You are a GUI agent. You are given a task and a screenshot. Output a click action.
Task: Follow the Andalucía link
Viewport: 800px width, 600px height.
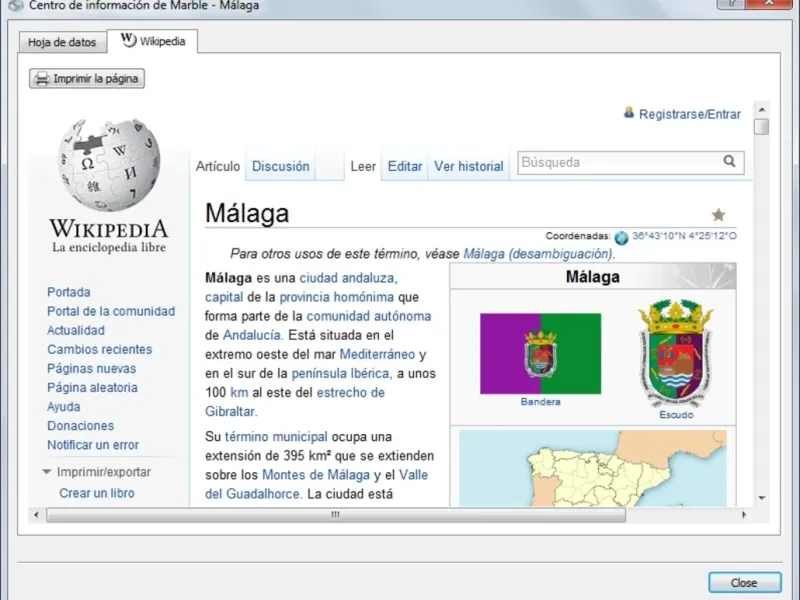pos(253,336)
